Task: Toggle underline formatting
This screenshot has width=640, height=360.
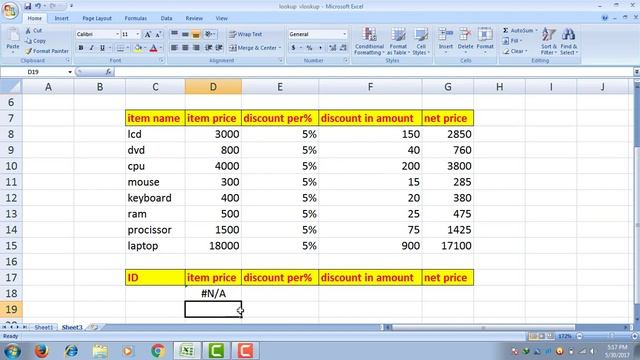Action: [x=102, y=48]
